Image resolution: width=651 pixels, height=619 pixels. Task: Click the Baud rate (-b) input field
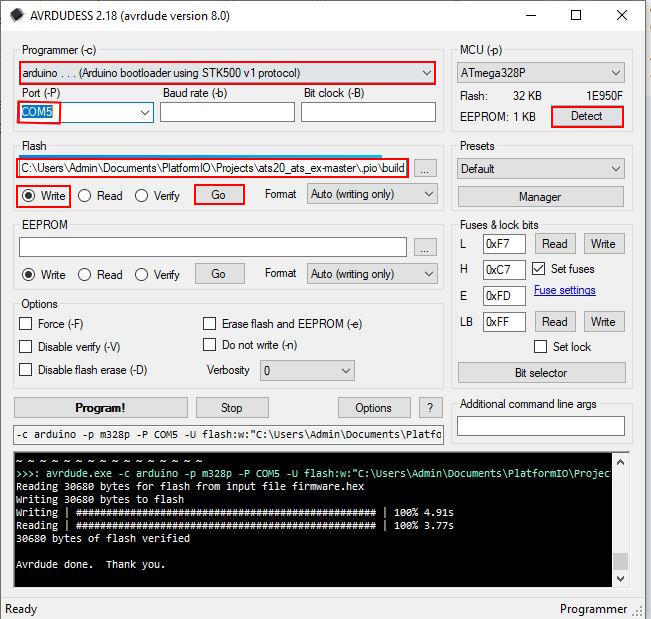click(227, 112)
